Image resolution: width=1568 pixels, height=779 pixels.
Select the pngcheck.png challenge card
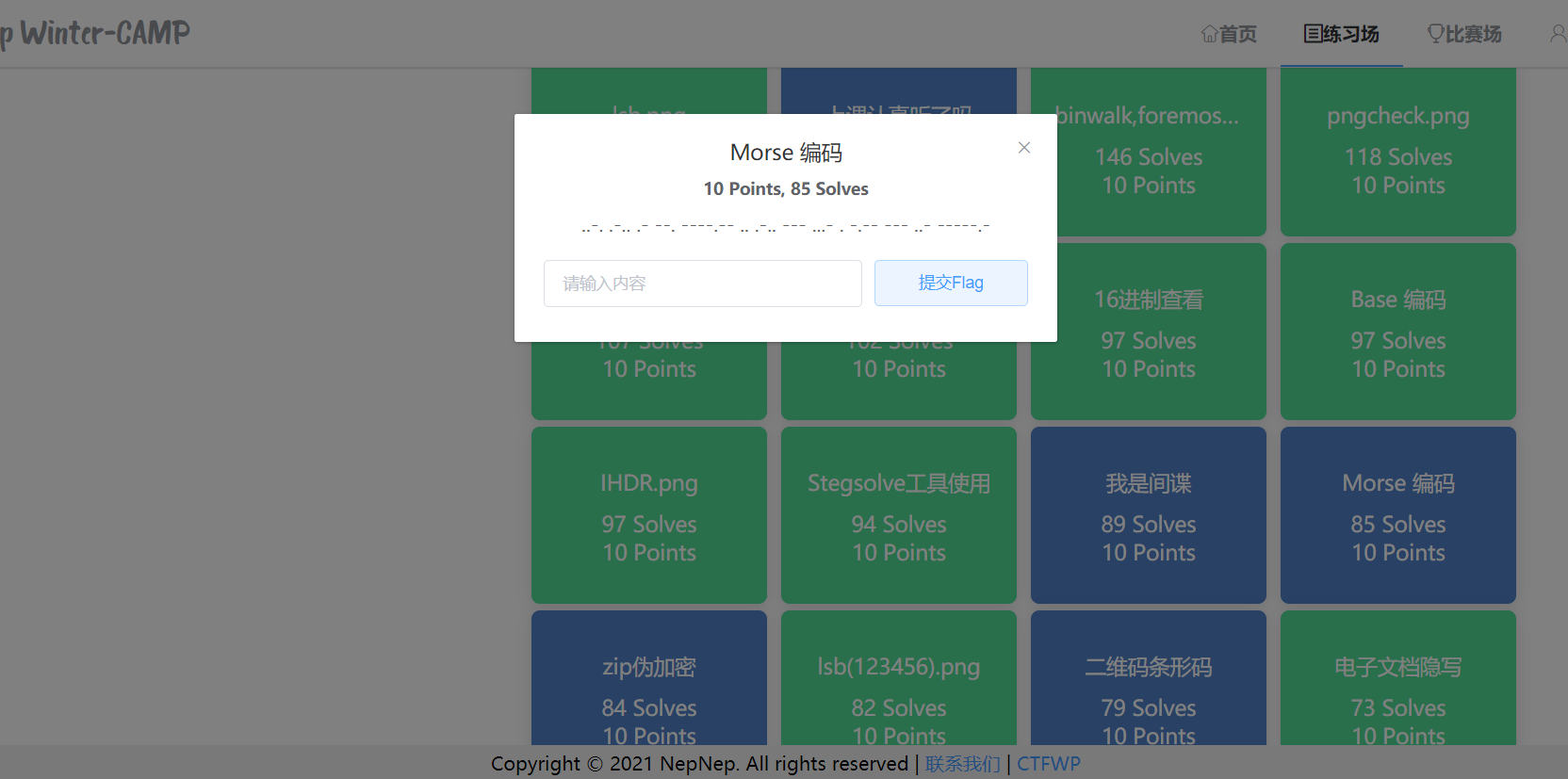coord(1397,151)
